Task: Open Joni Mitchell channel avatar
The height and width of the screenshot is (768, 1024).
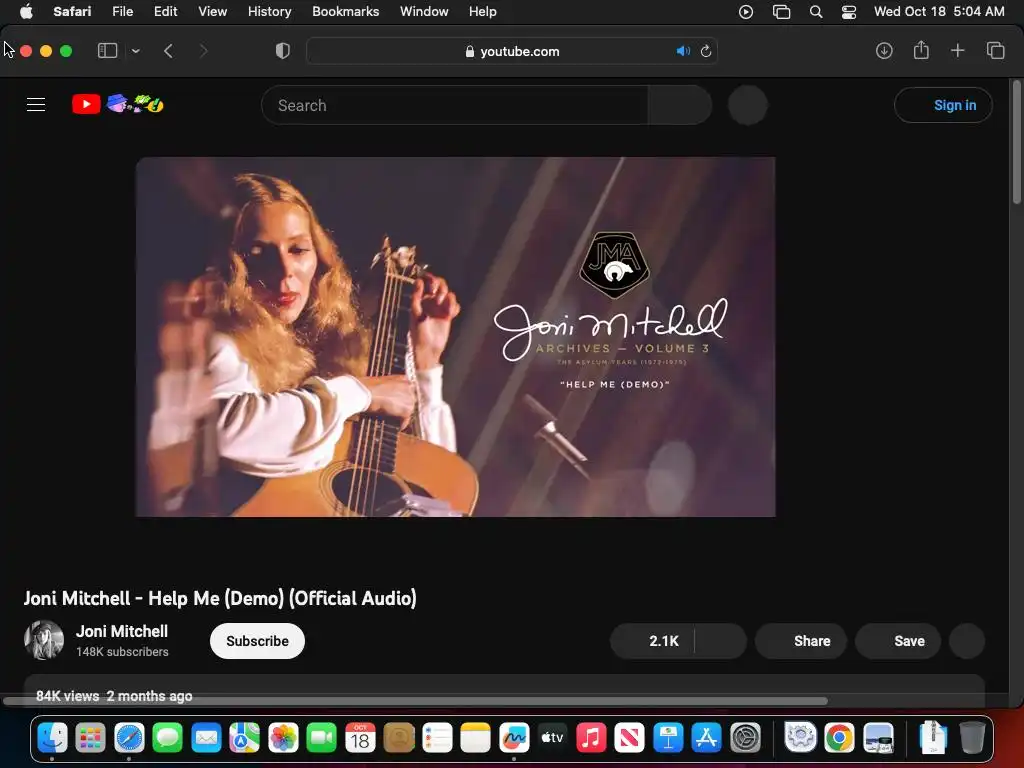Action: coord(44,640)
